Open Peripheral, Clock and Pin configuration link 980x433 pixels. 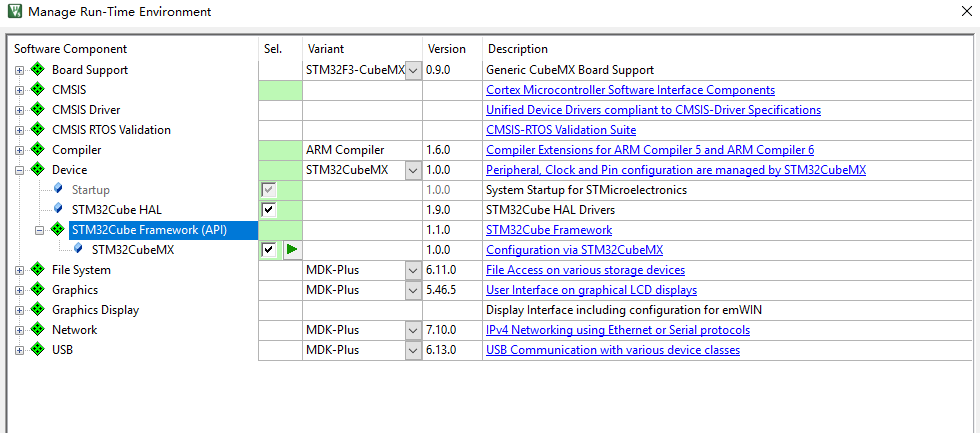[676, 170]
